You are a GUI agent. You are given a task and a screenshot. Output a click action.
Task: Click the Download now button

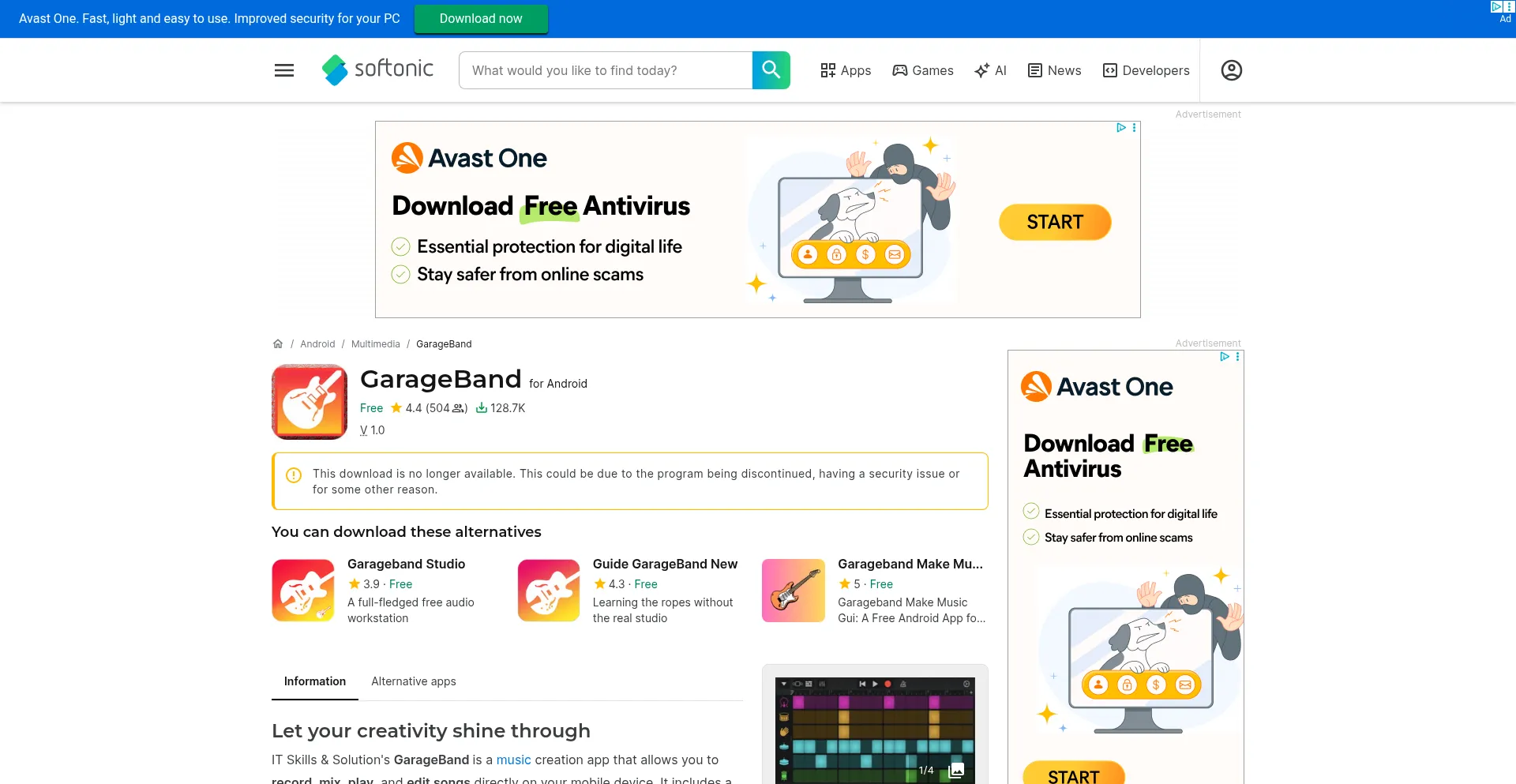coord(481,18)
